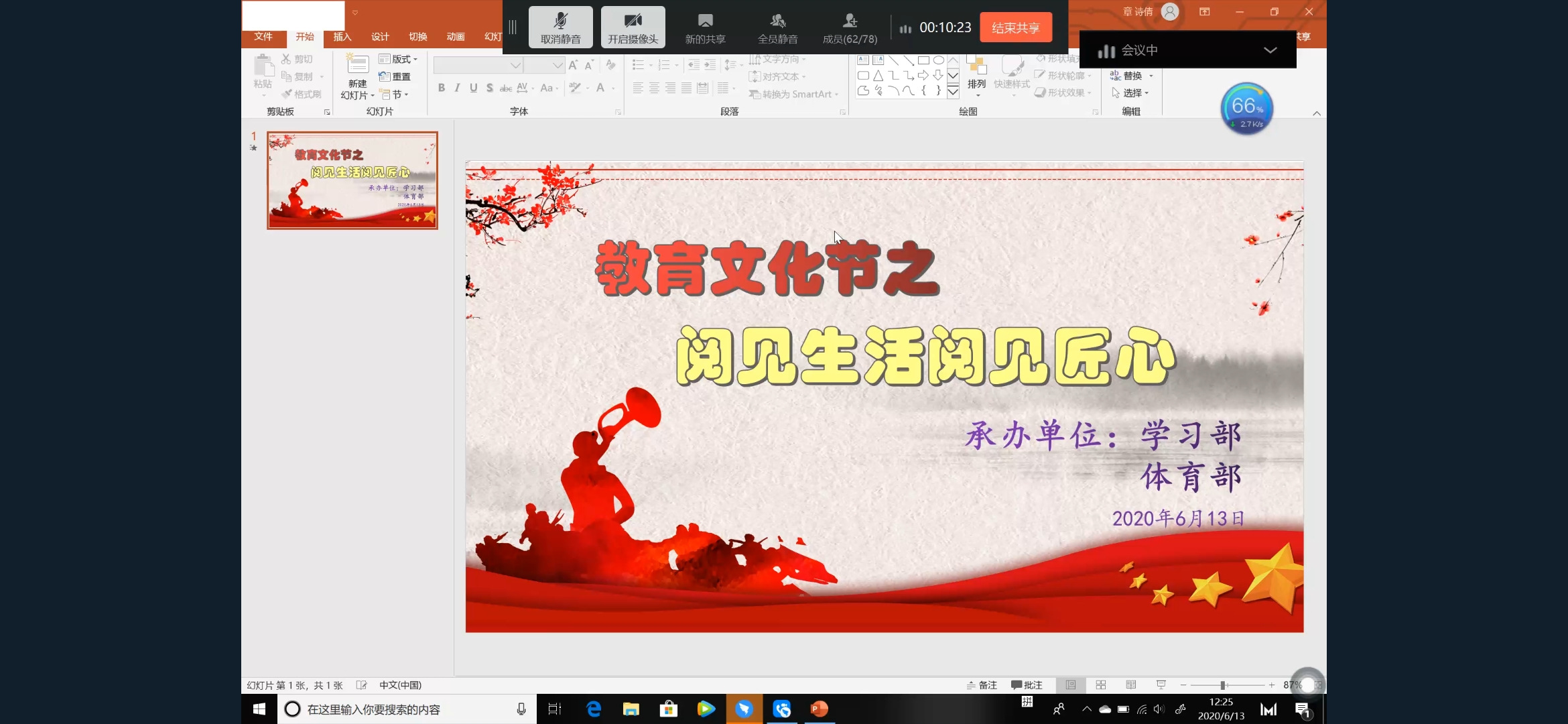1568x724 pixels.
Task: Open the 版式 layout dropdown
Action: pyautogui.click(x=401, y=59)
